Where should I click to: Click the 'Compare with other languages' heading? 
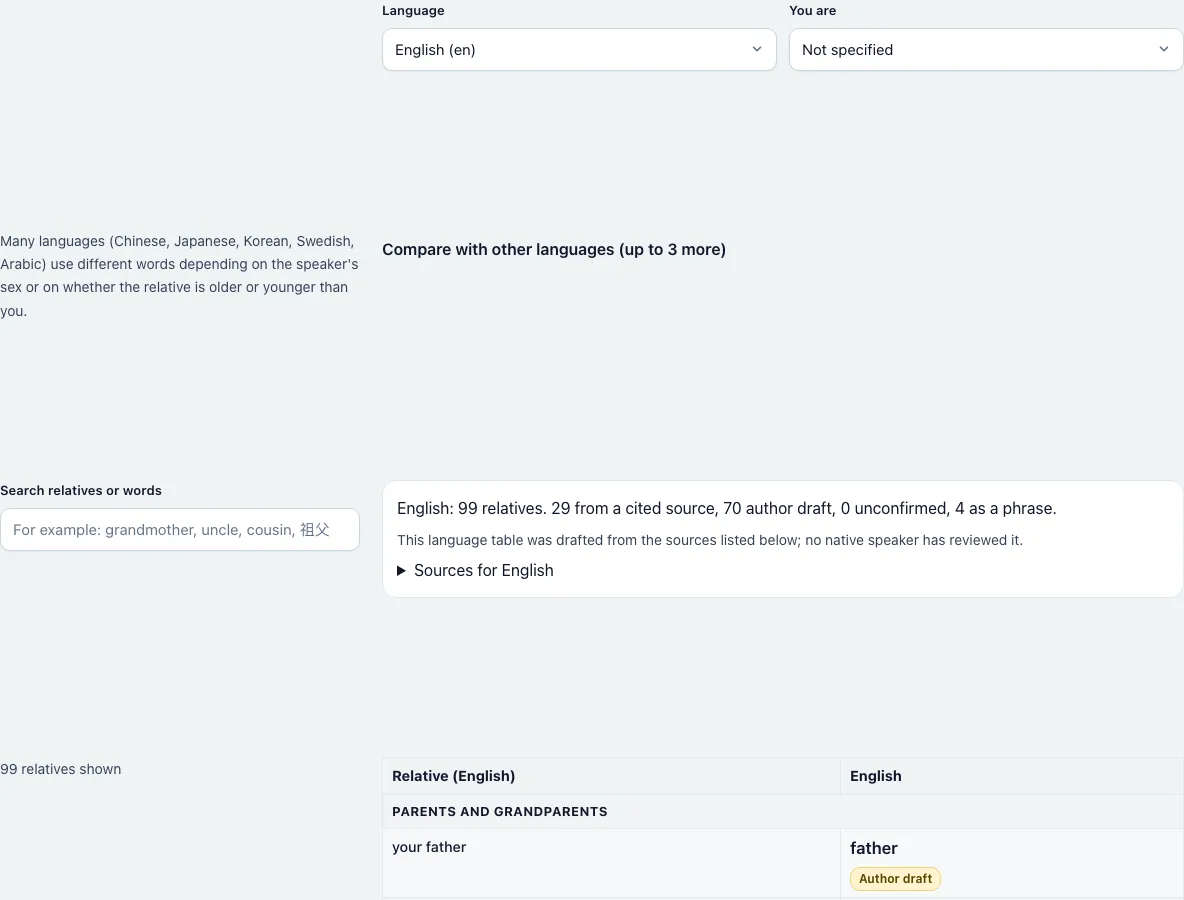tap(553, 250)
